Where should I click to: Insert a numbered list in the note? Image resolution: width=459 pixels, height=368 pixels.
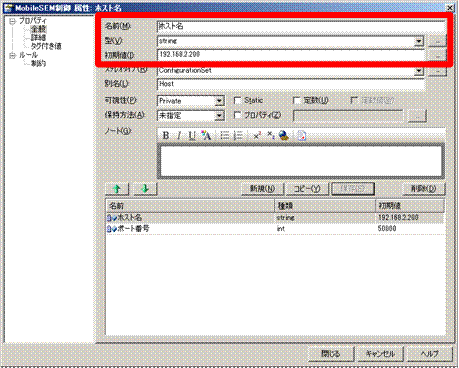click(238, 136)
